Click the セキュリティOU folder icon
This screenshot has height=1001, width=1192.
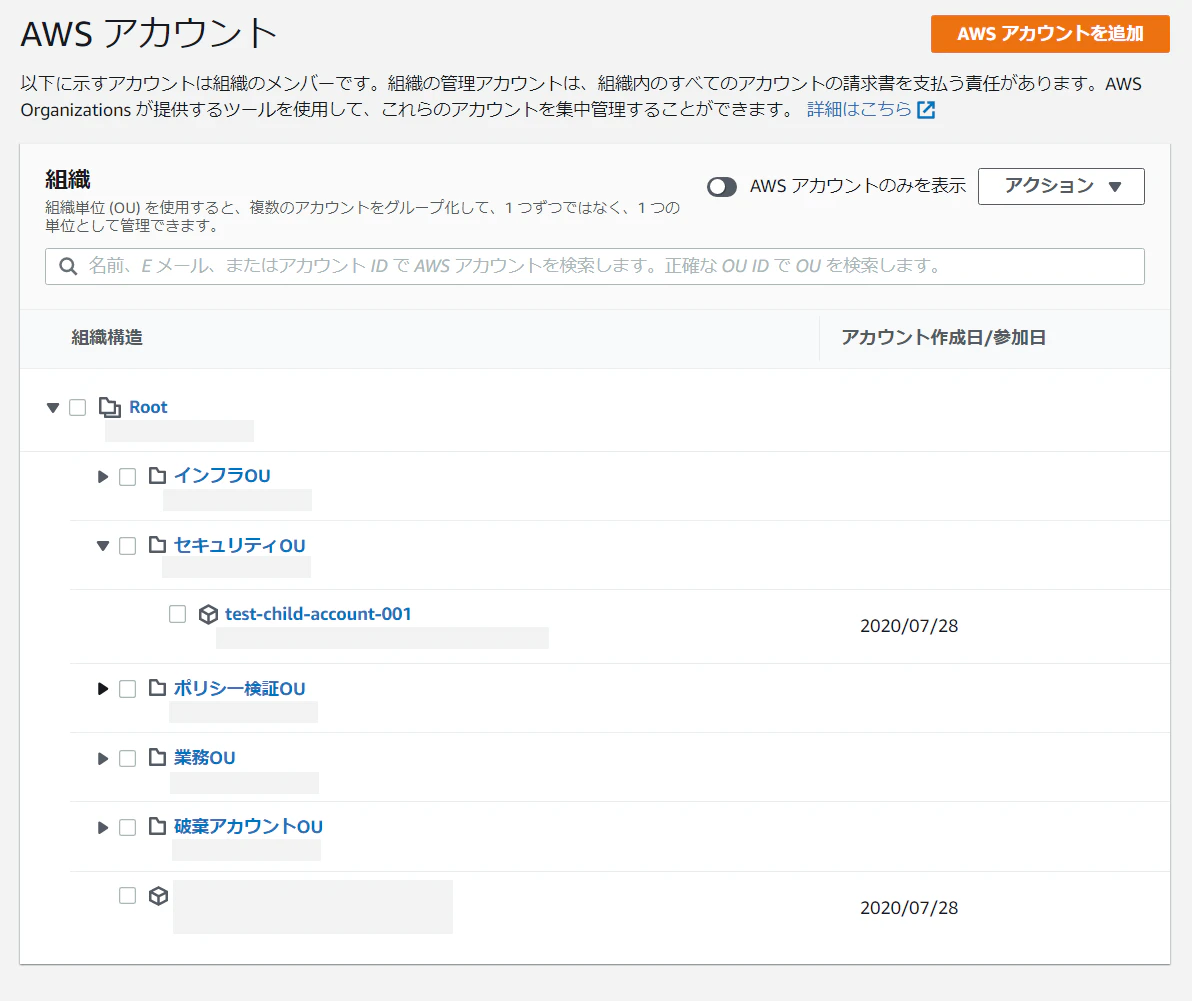click(x=157, y=545)
